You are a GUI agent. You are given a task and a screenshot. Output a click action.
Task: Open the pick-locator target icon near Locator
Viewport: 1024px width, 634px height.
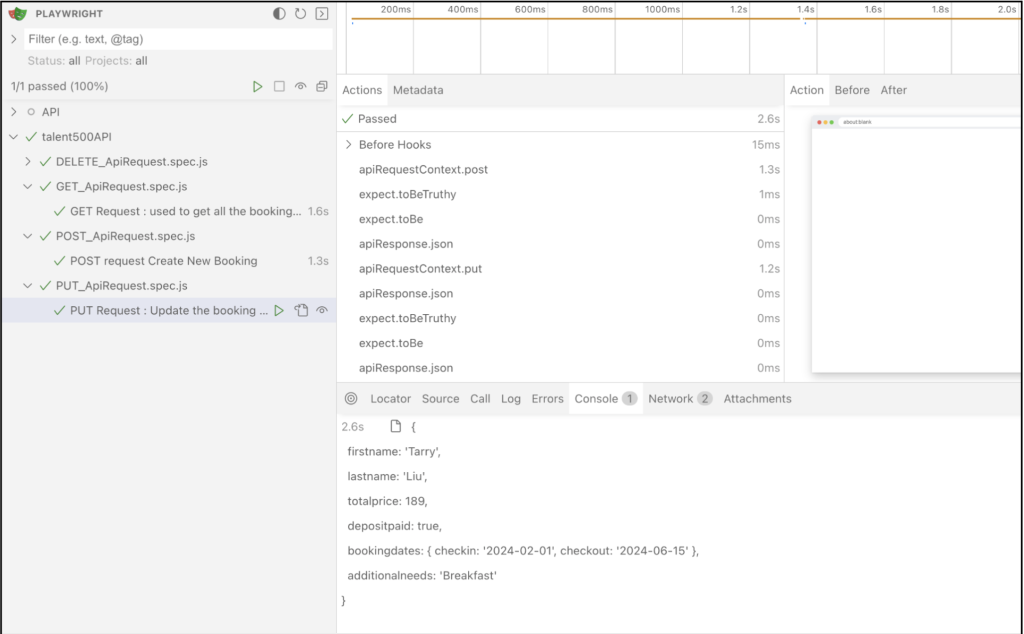(350, 398)
